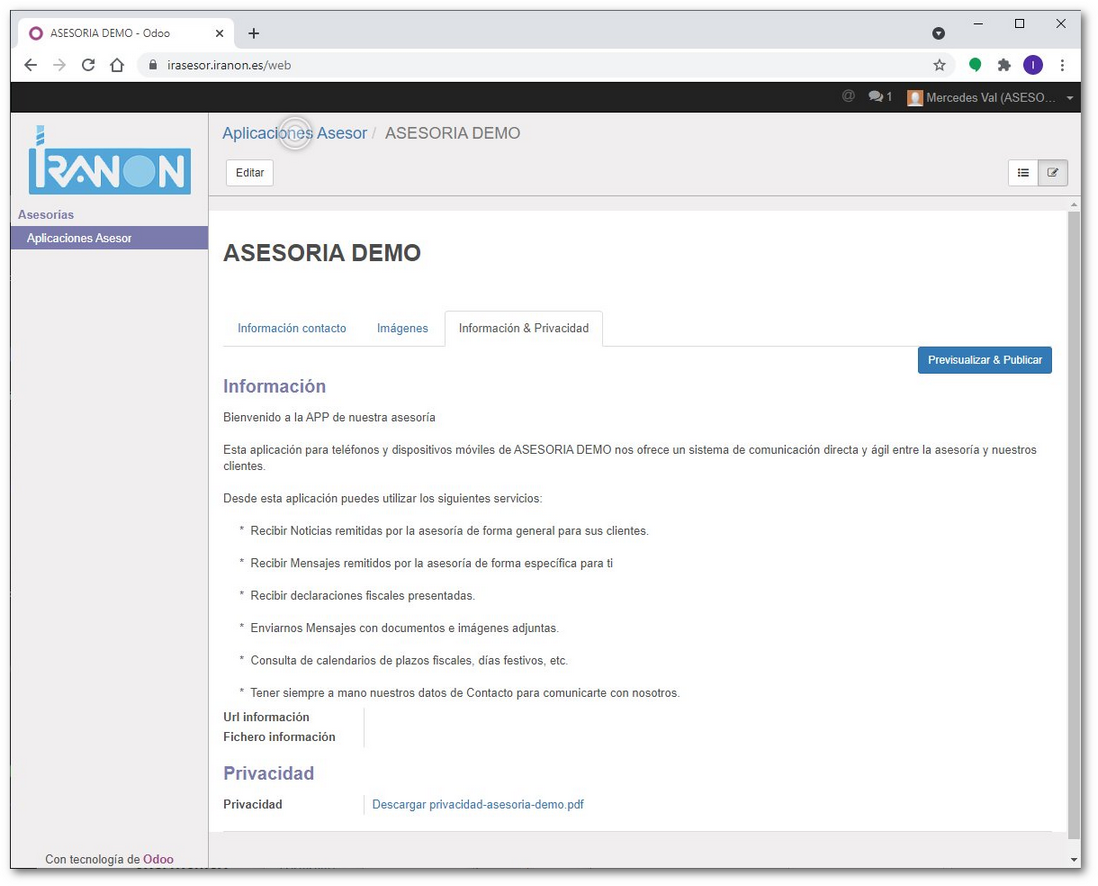1098x886 pixels.
Task: Click line 'Recibir declaraciones fiscales presentadas.'
Action: coord(363,595)
